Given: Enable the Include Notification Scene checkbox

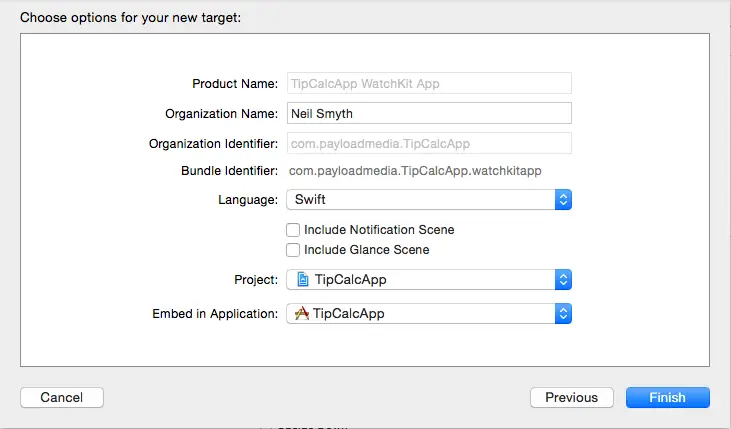Looking at the screenshot, I should [x=294, y=230].
